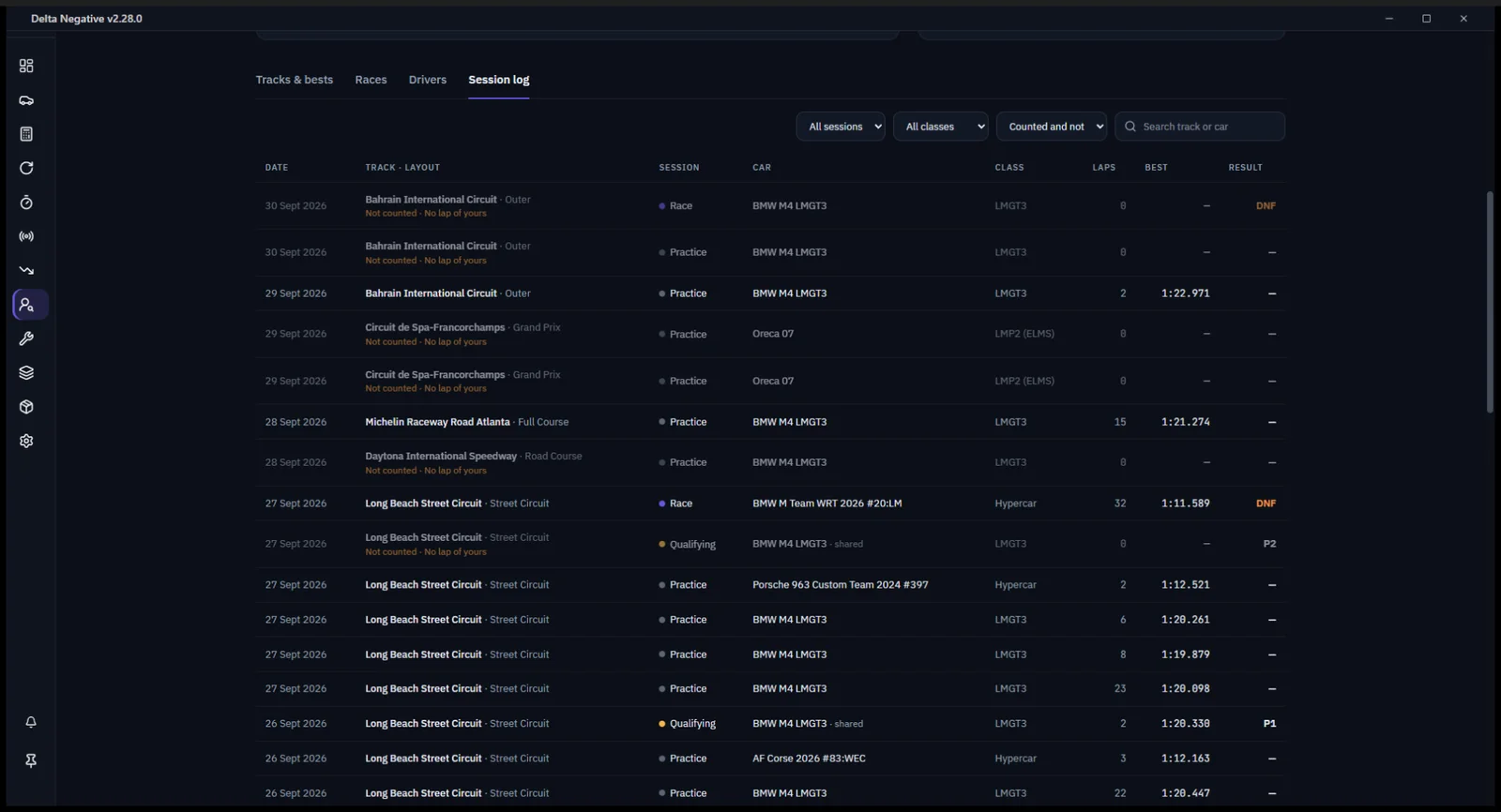The height and width of the screenshot is (812, 1501).
Task: Expand the All classes dropdown
Action: tap(941, 127)
